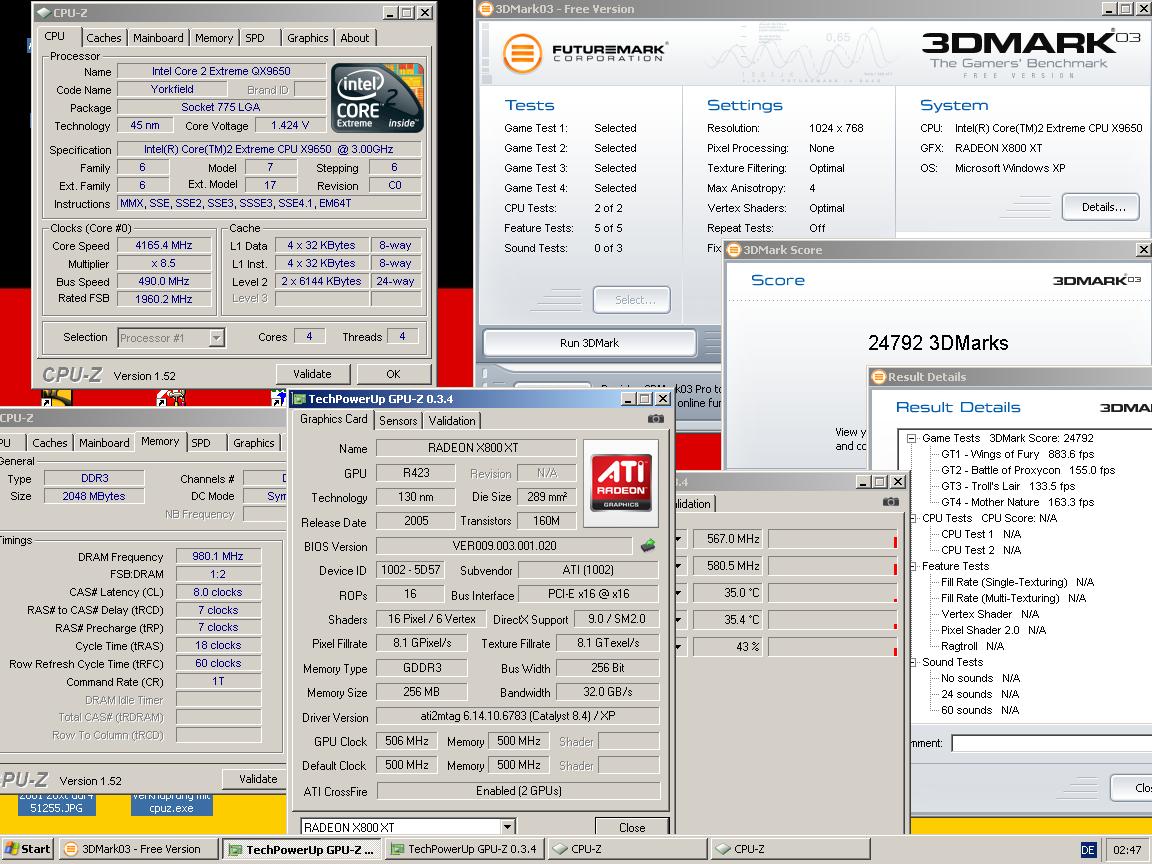Click the 43 % sensor graph bar
The image size is (1152, 864).
833,647
